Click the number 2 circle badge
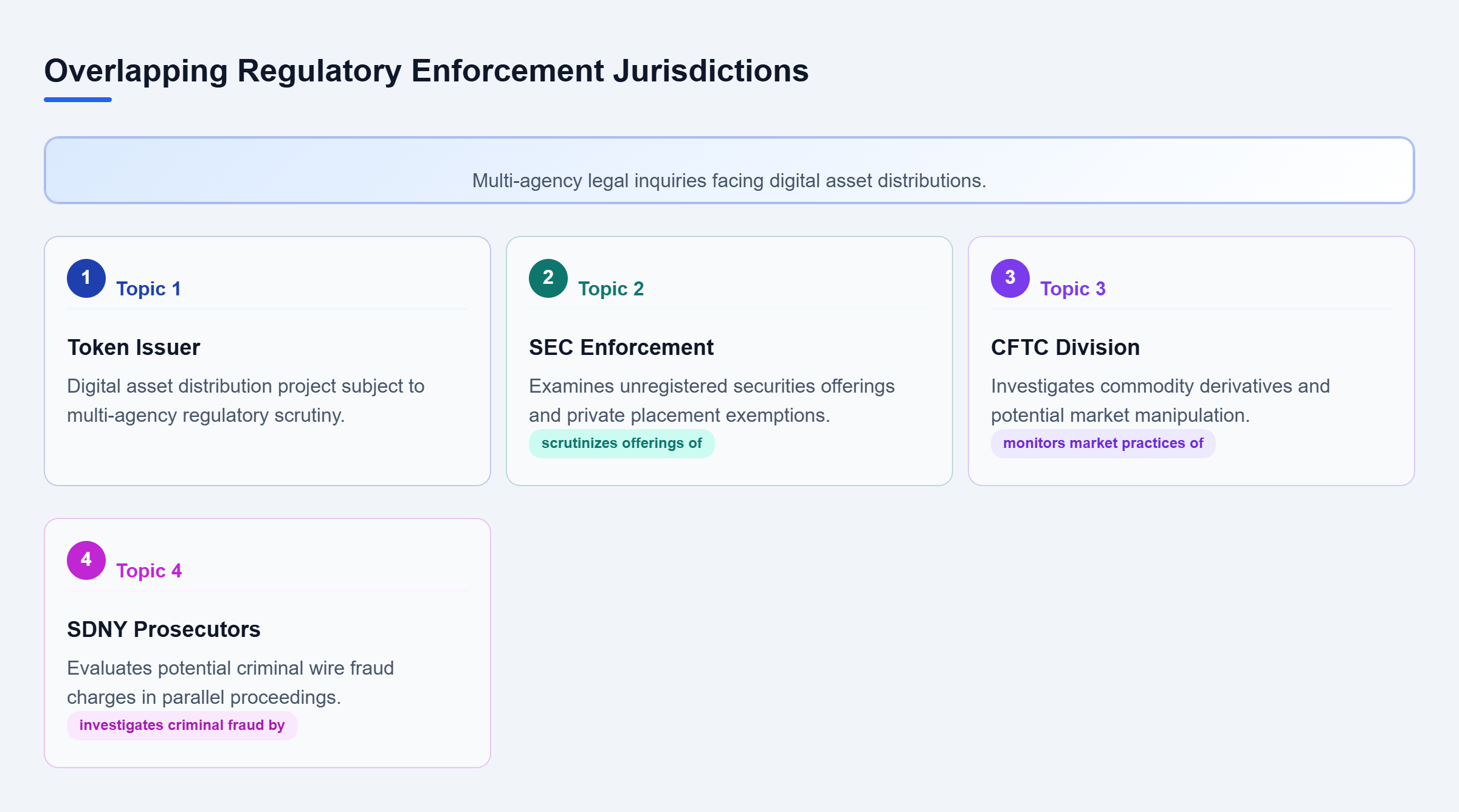Image resolution: width=1459 pixels, height=812 pixels. (x=548, y=278)
